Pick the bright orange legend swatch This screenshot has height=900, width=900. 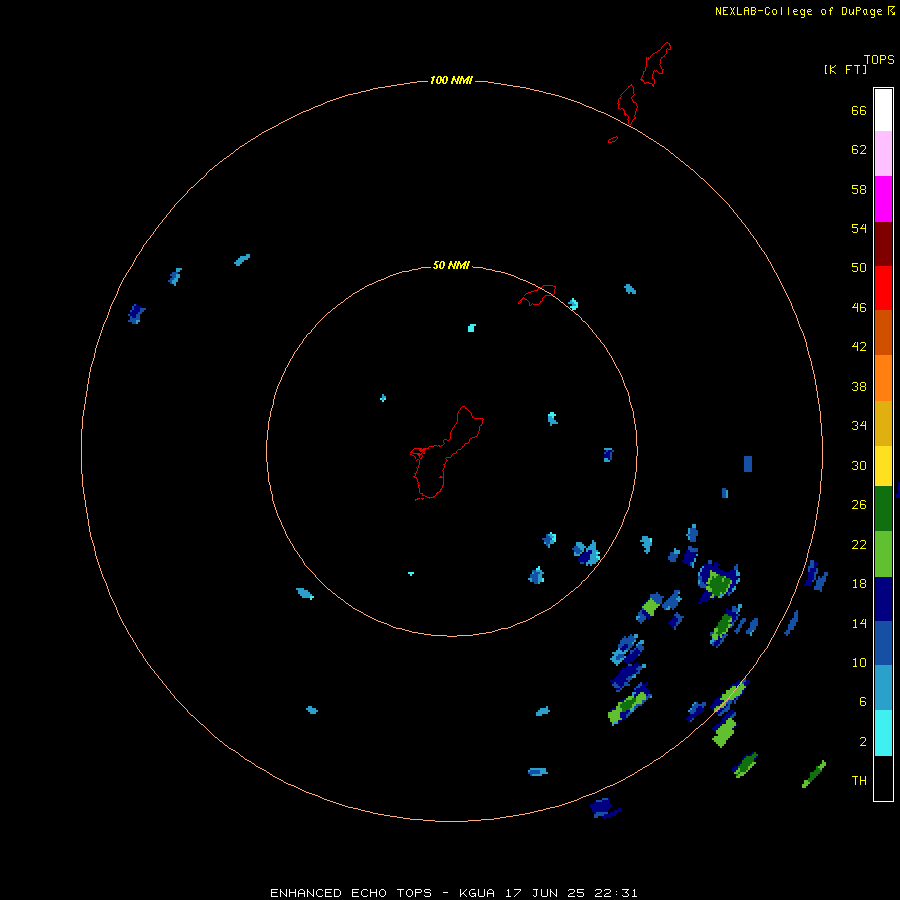click(x=883, y=377)
